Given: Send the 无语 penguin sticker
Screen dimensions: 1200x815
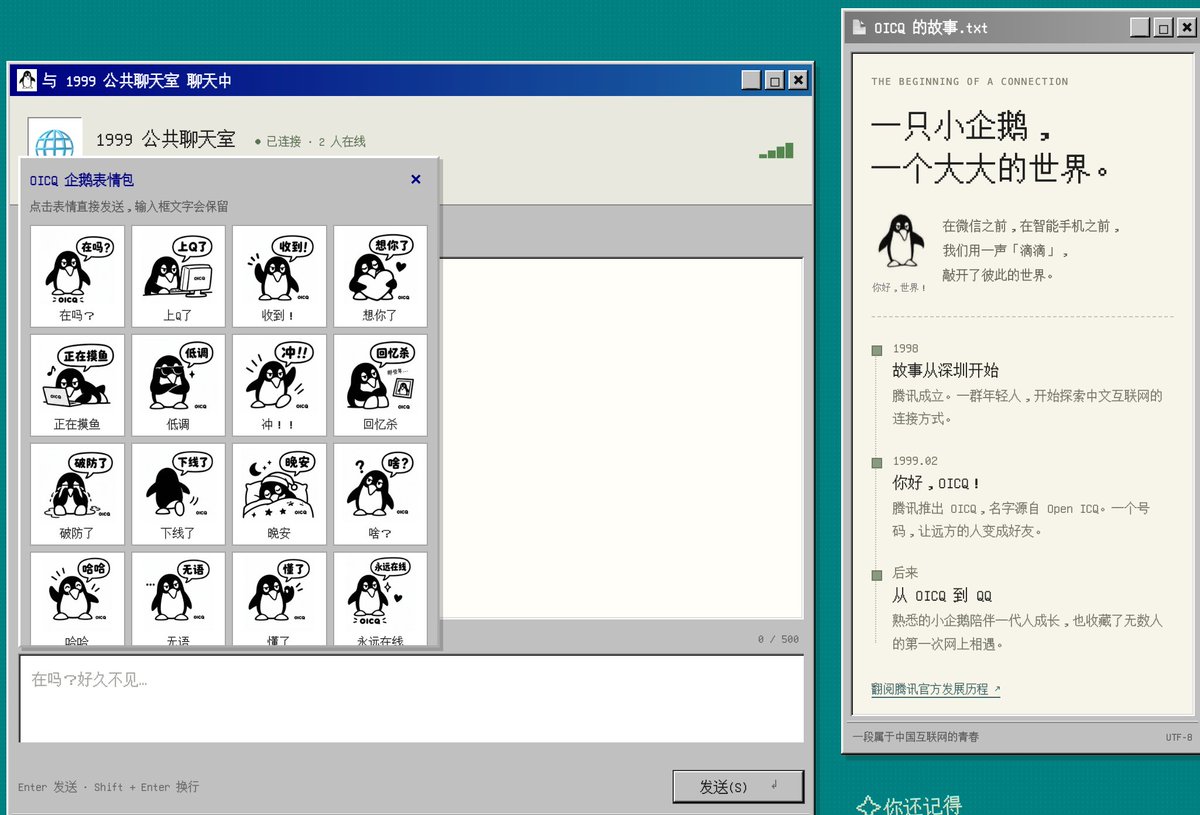Looking at the screenshot, I should pyautogui.click(x=178, y=599).
